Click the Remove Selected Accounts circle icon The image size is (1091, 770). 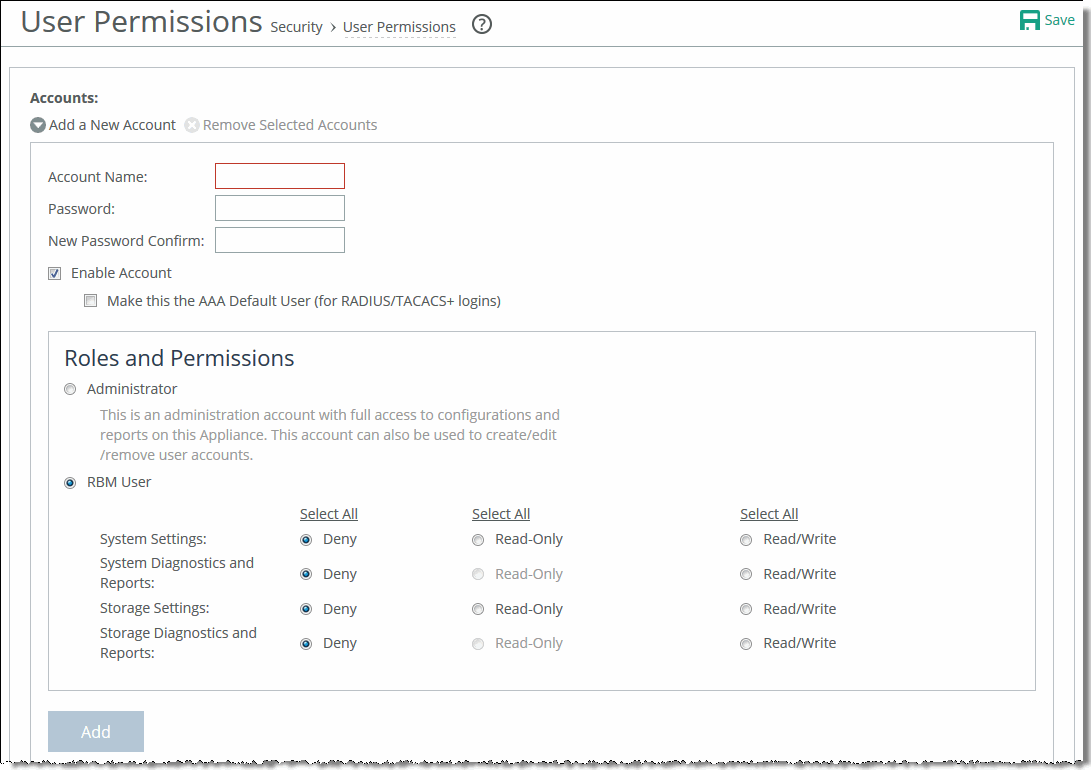tap(191, 124)
